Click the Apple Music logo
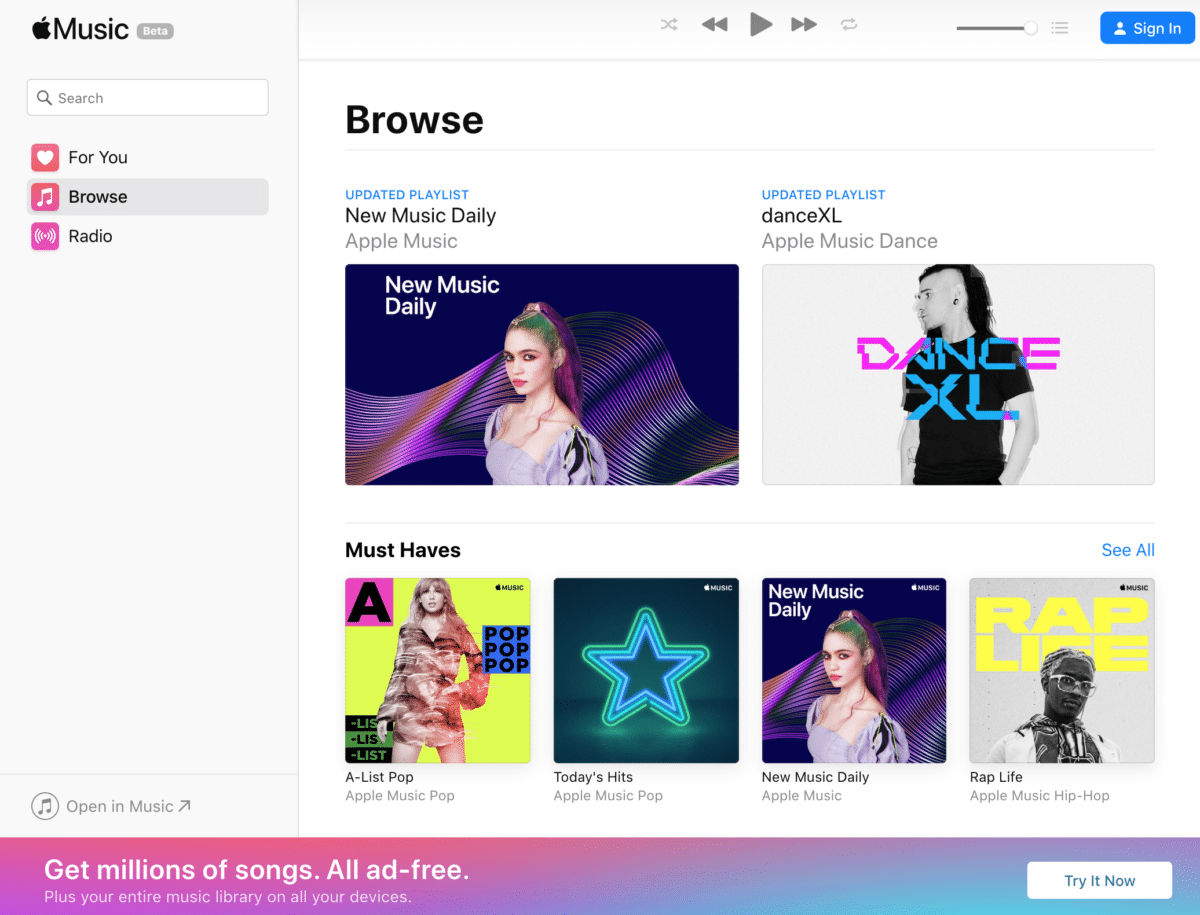Screen dimensions: 1200x915 tap(81, 29)
